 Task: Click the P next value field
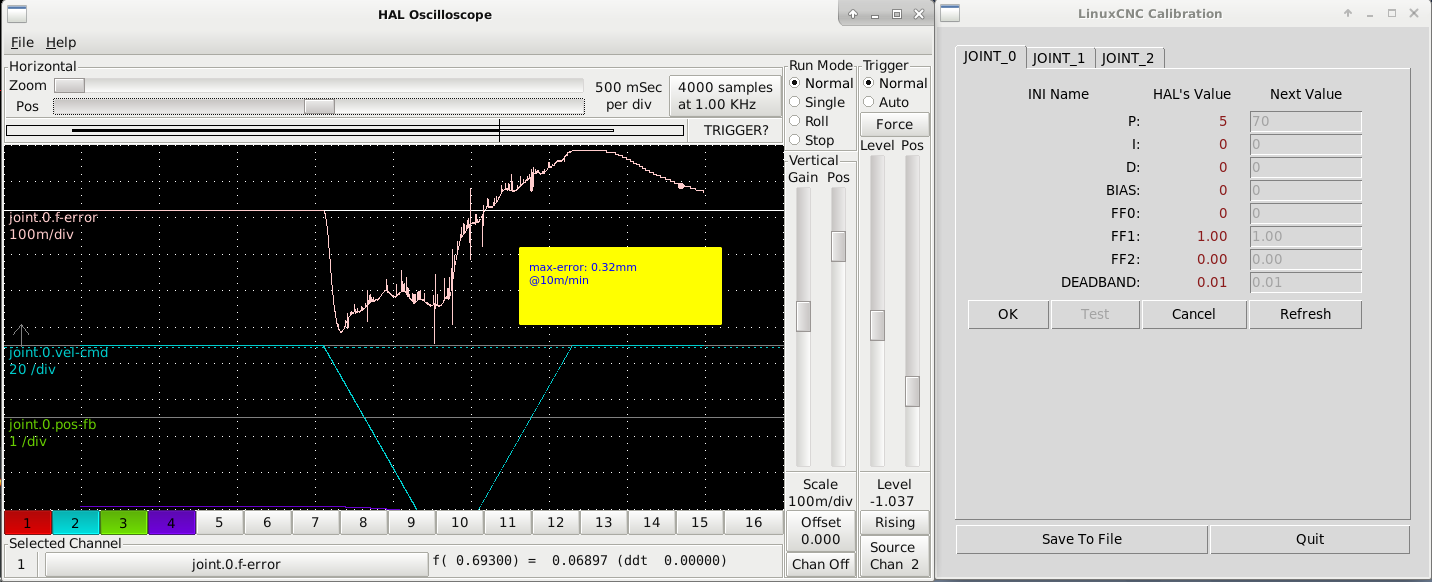(x=1305, y=122)
